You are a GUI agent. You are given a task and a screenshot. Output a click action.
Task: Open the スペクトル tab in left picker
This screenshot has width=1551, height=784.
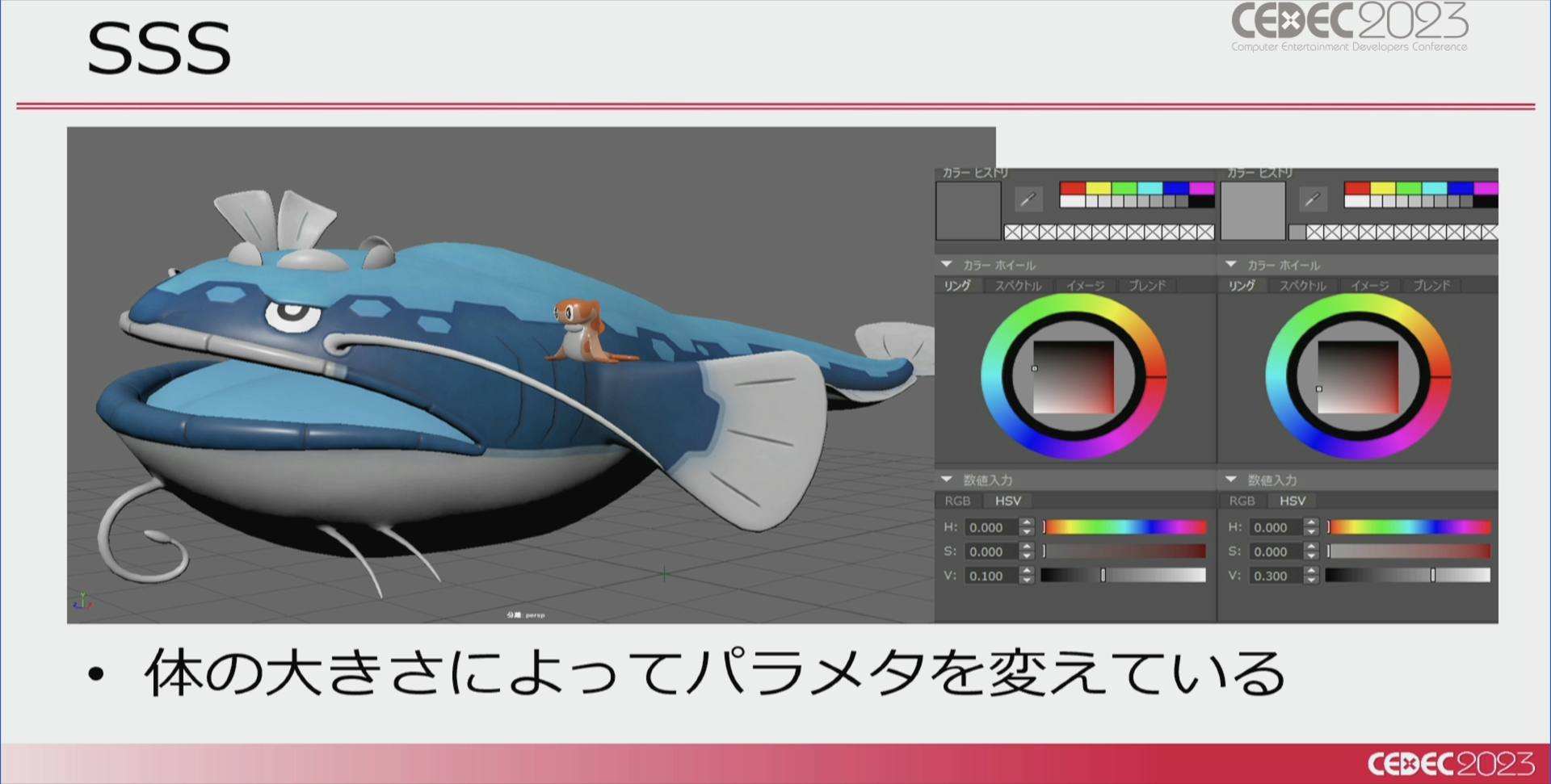click(1019, 286)
